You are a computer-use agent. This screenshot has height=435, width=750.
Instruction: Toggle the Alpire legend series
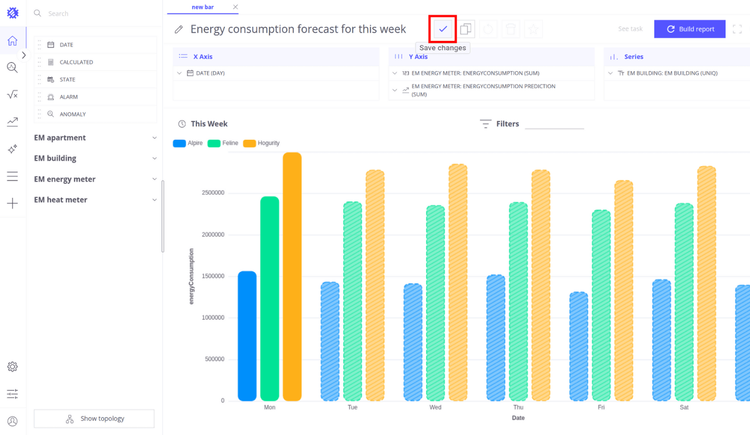coord(189,143)
